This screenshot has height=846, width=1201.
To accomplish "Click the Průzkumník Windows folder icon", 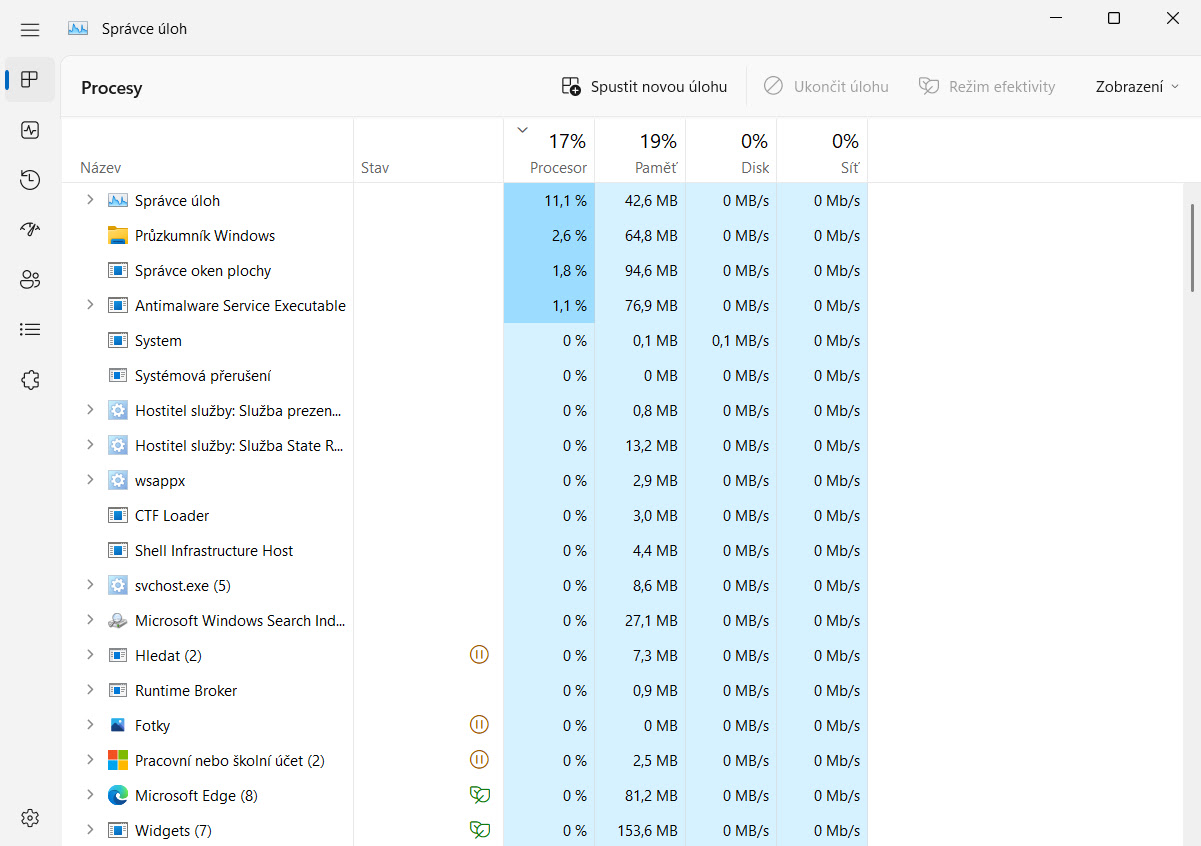I will (118, 236).
